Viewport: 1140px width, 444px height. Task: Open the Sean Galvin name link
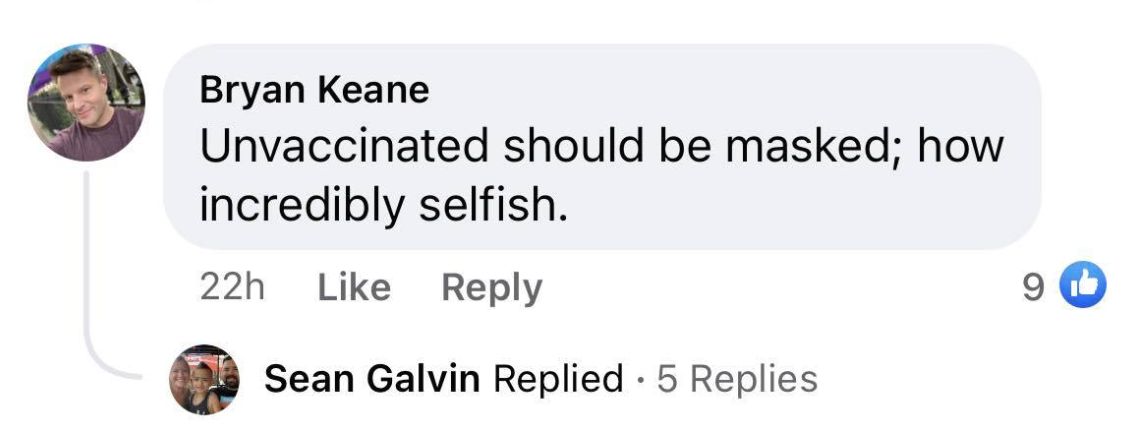(372, 379)
